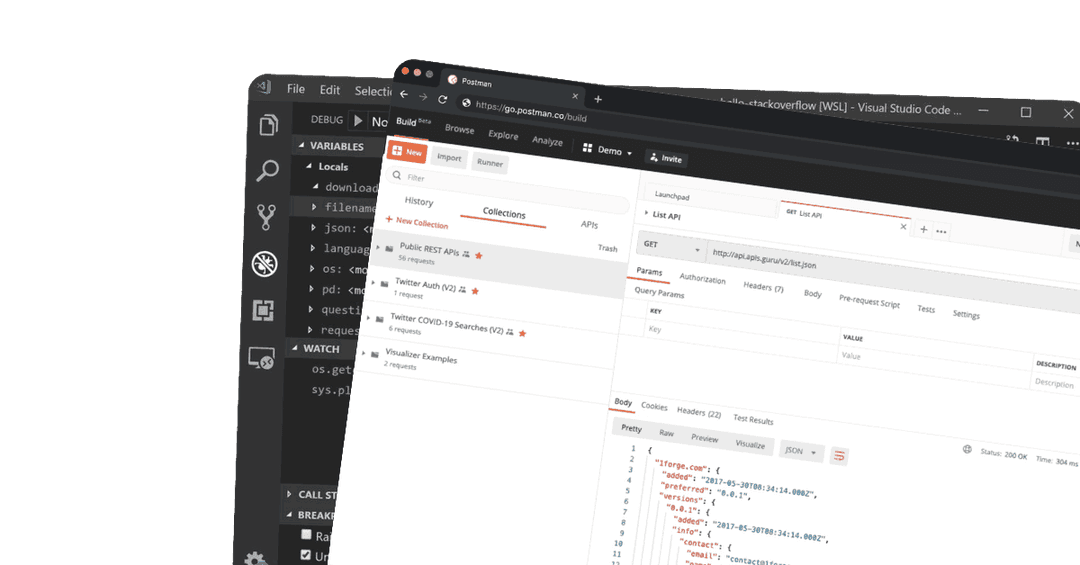Go forward in the Postman browser window
This screenshot has height=565, width=1080.
point(423,97)
